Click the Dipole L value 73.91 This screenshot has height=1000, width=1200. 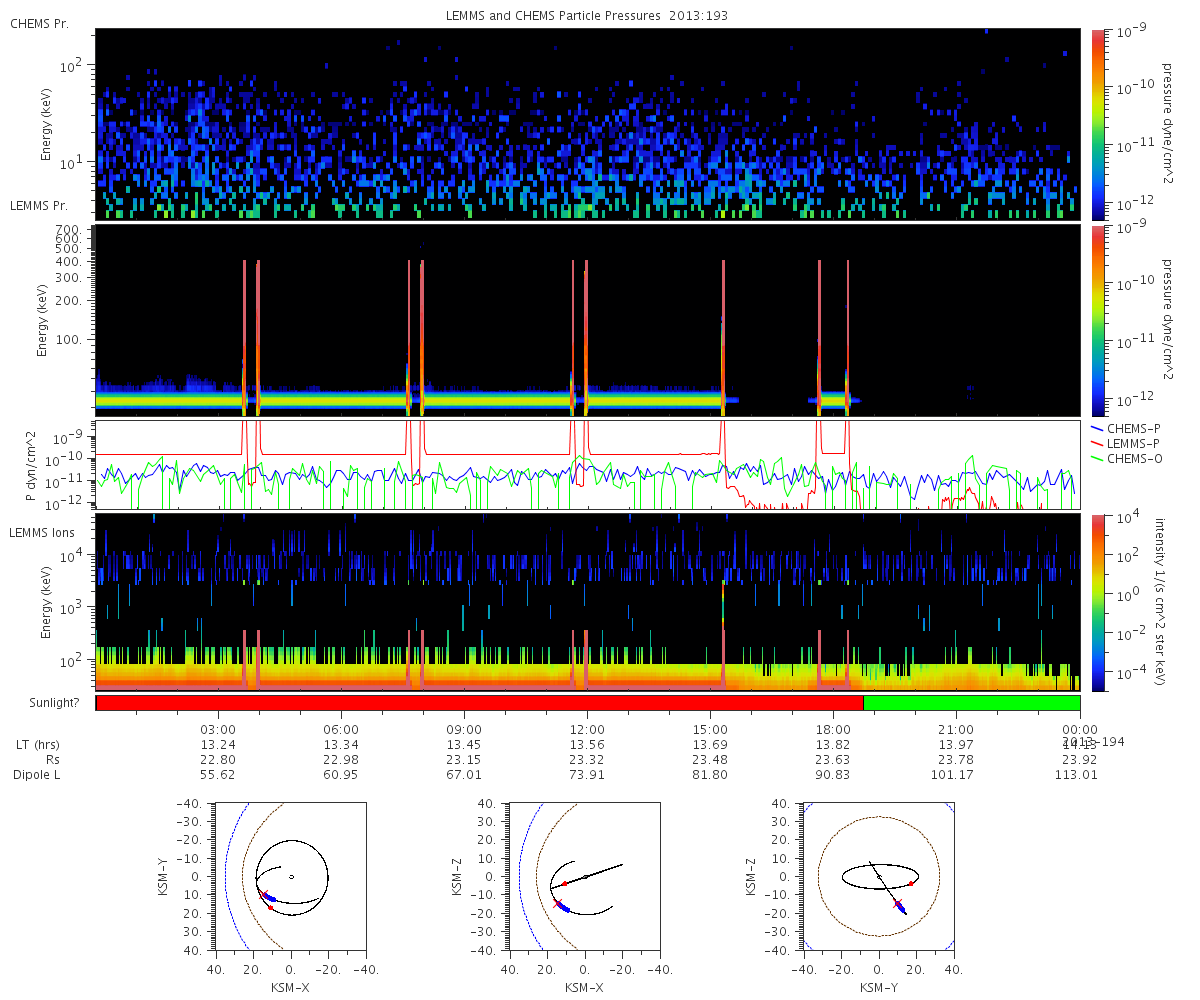tap(587, 775)
